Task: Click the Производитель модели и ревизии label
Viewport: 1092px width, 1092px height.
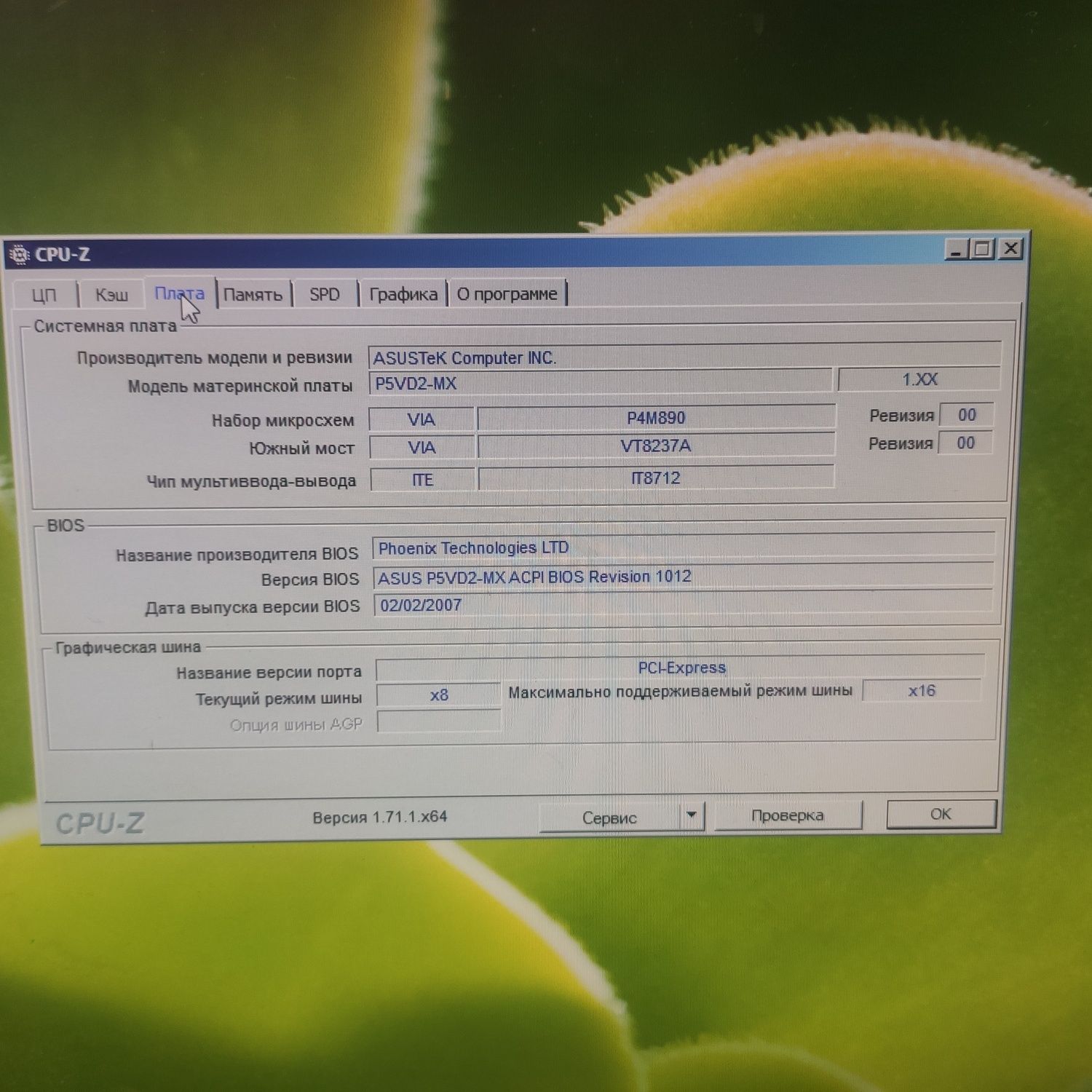Action: click(215, 357)
